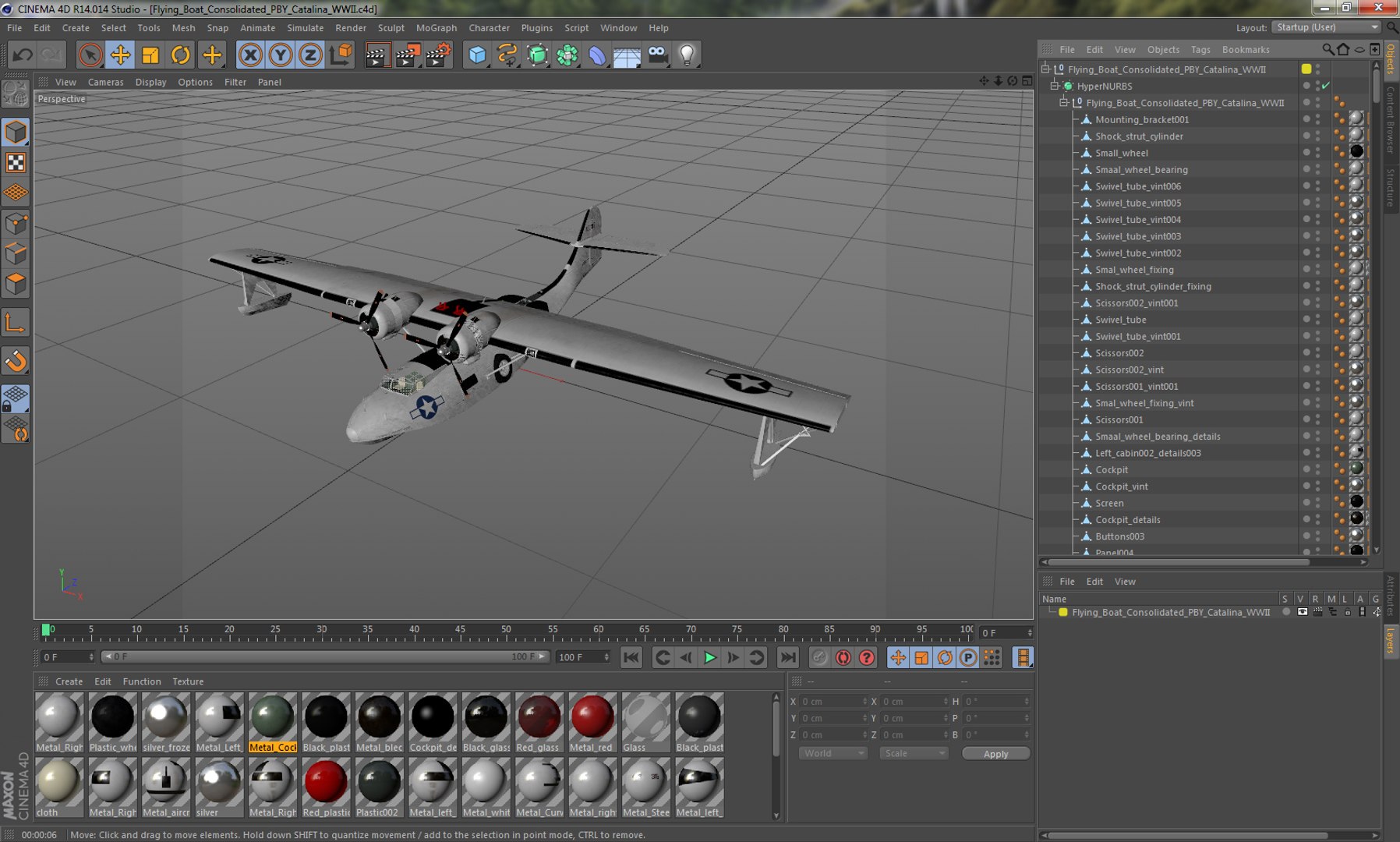Add a Cube primitive object

[477, 55]
